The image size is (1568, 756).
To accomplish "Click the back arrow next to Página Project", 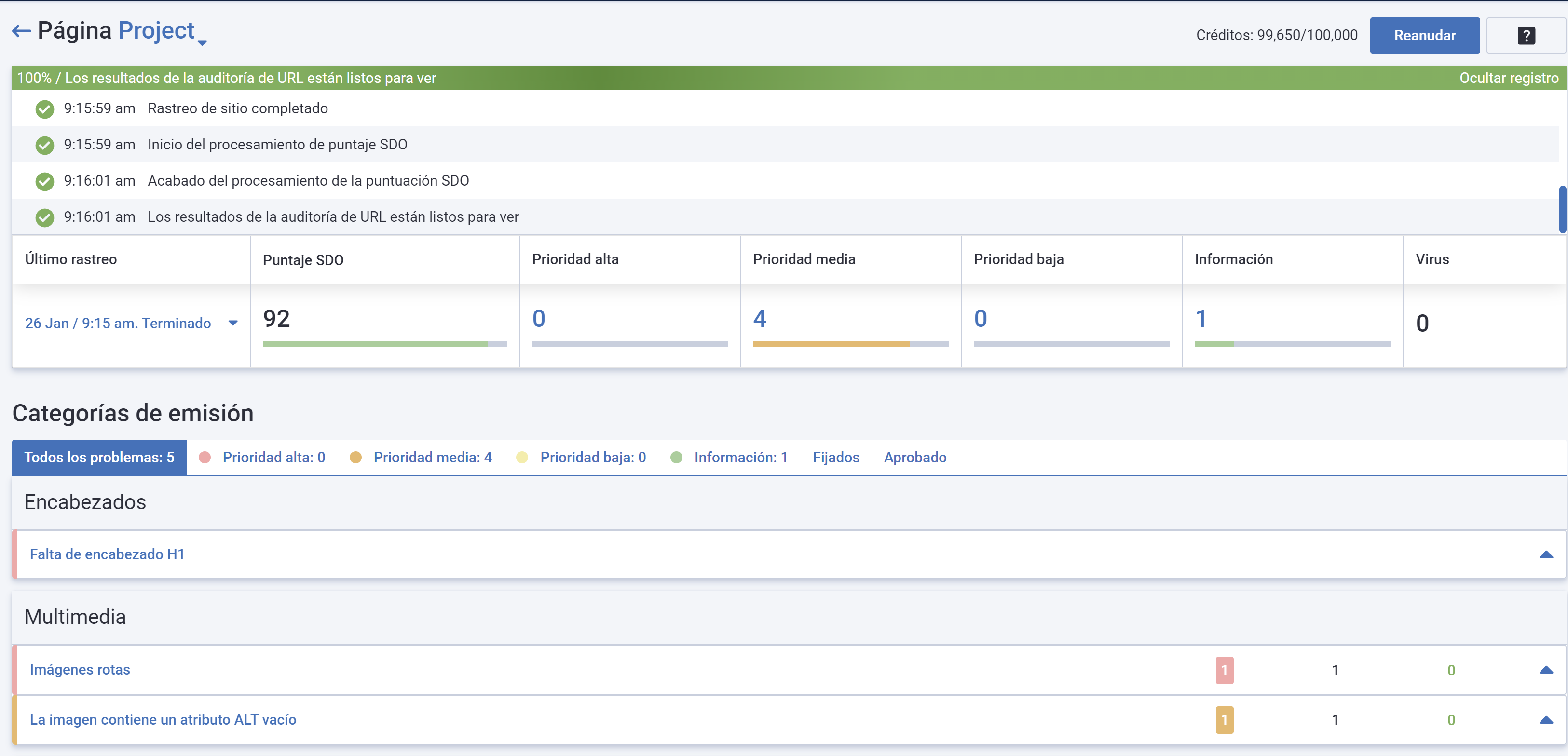I will [22, 30].
